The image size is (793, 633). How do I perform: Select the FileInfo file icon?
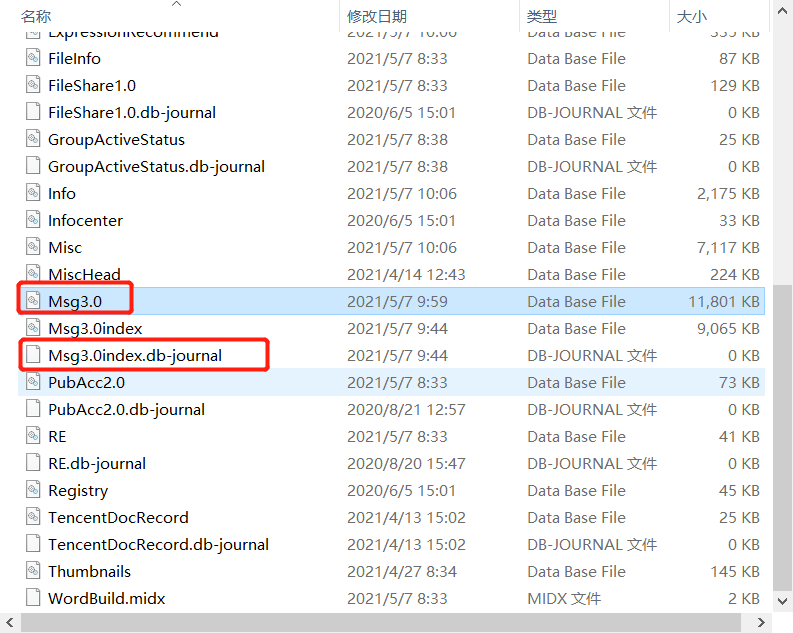[x=34, y=59]
